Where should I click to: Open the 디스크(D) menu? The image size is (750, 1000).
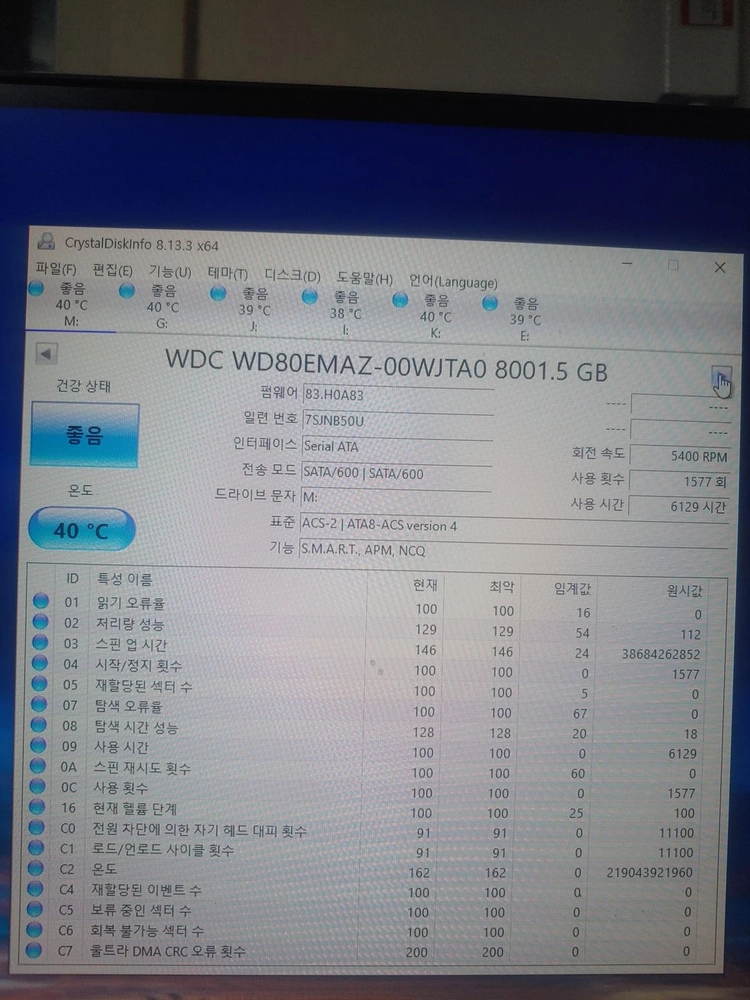coord(292,276)
